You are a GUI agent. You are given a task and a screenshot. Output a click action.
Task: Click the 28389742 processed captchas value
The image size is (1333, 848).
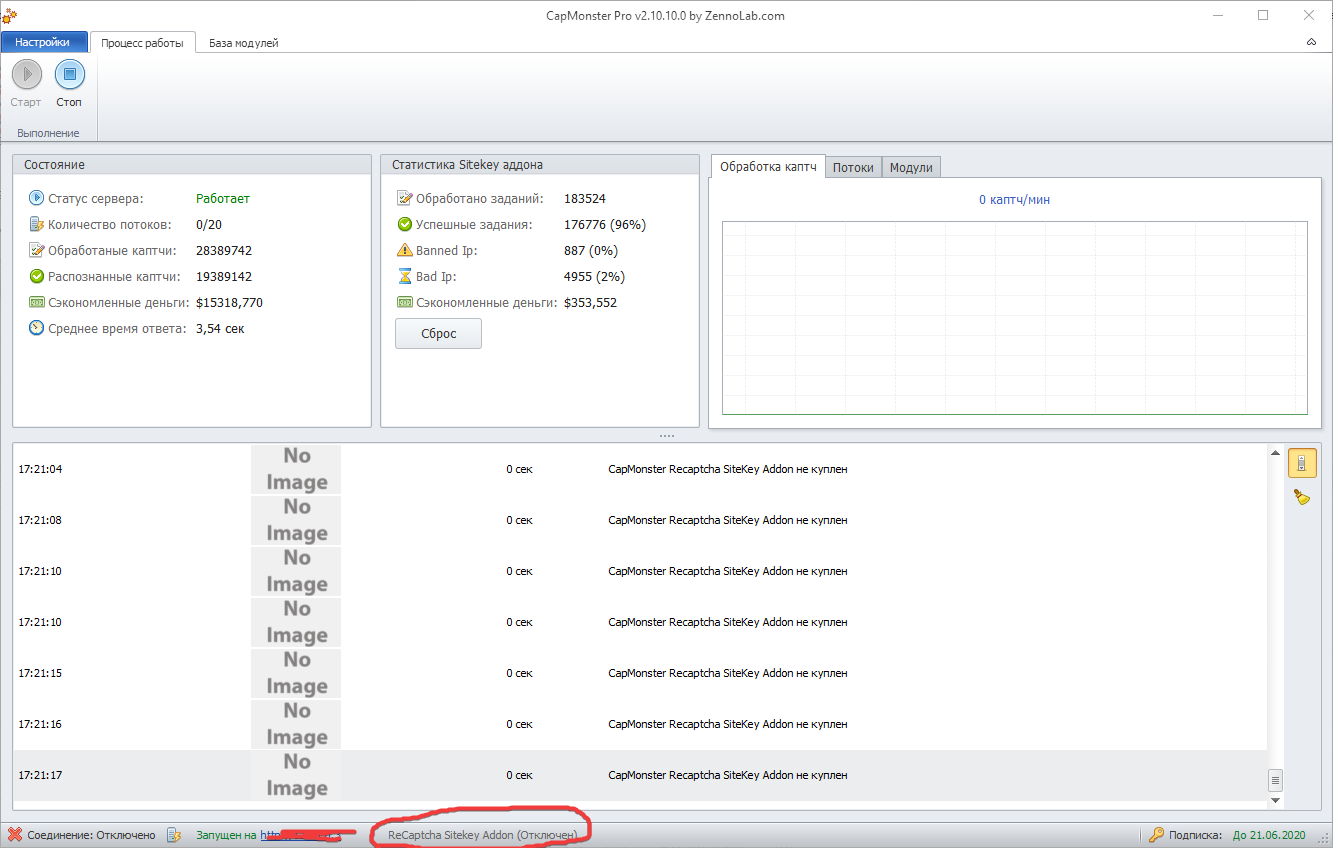(x=224, y=250)
